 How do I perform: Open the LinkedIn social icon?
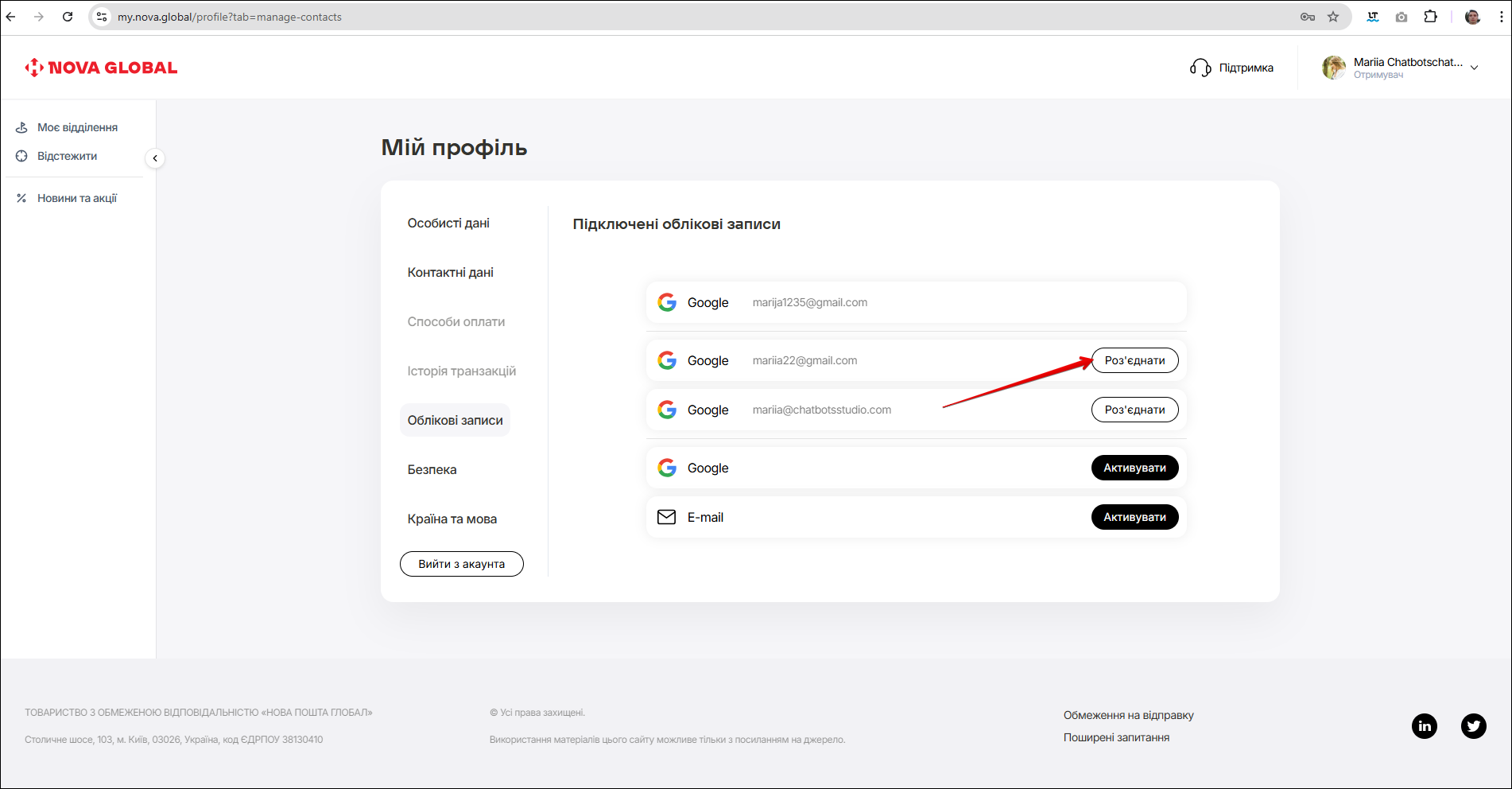point(1424,725)
